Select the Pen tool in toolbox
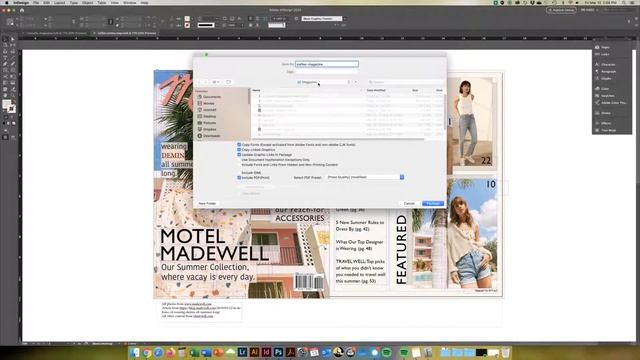This screenshot has width=640, height=360. 5,64
